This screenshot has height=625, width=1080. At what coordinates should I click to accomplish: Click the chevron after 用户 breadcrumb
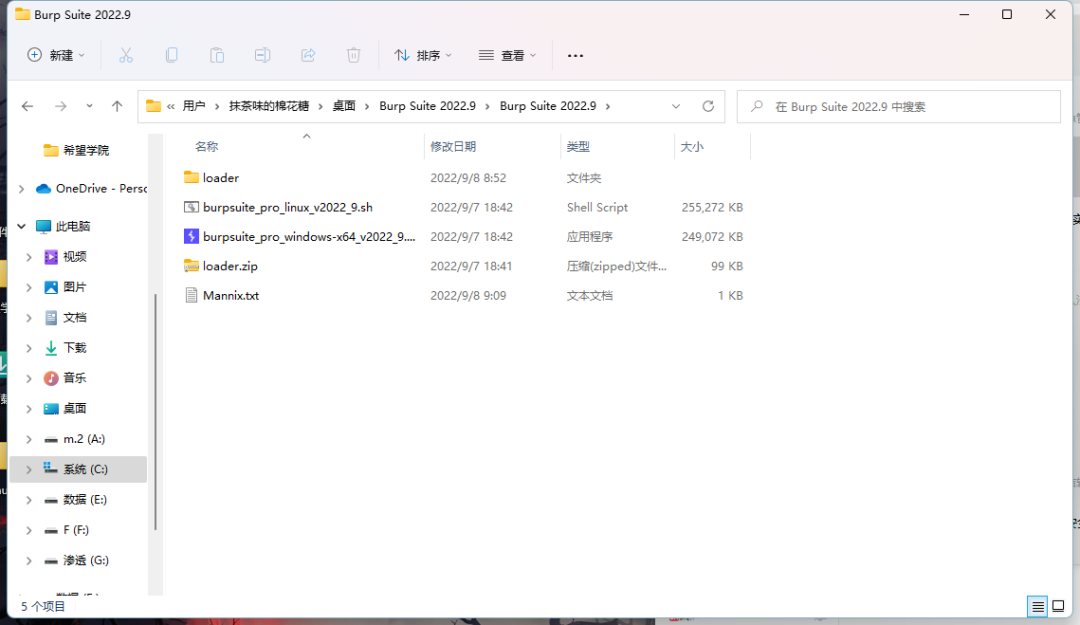217,106
